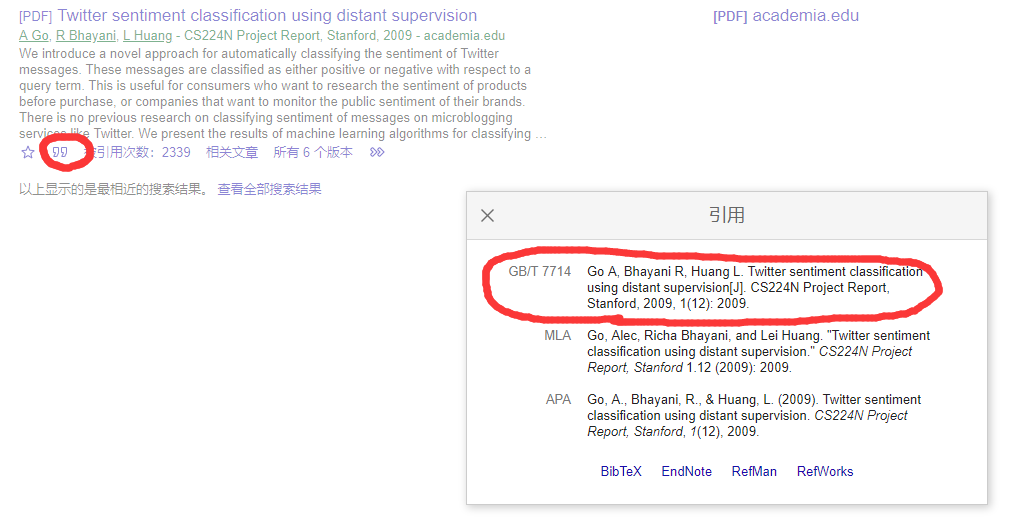Select the APA citation text

click(x=754, y=416)
